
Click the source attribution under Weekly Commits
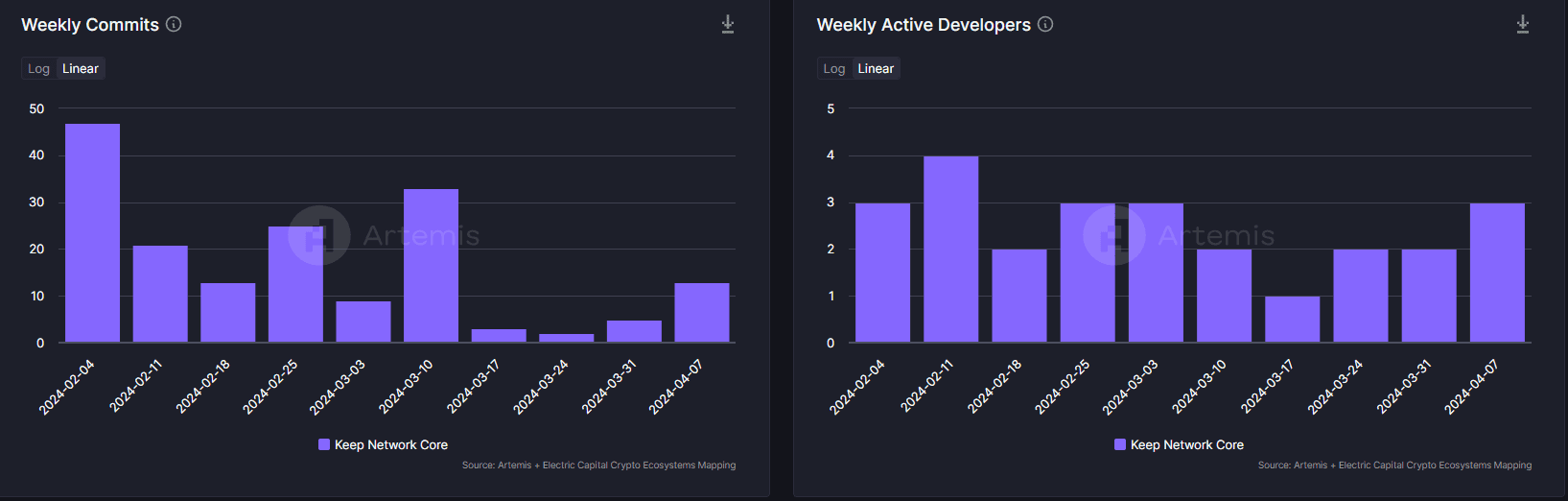point(598,465)
